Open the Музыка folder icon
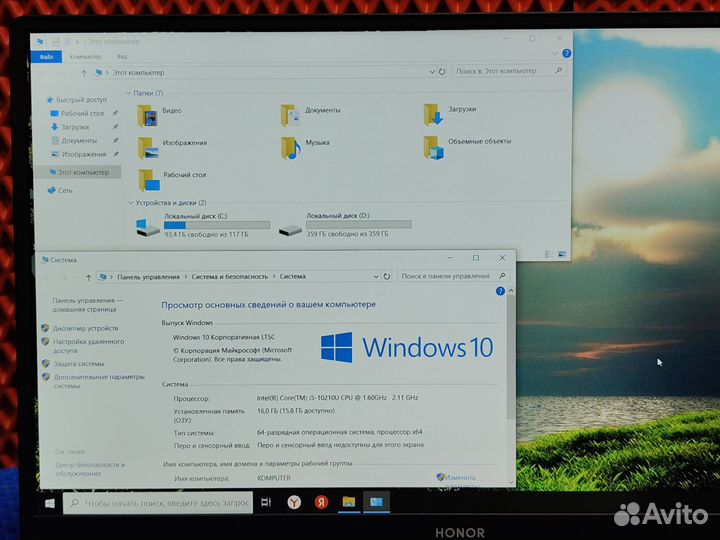 pos(291,147)
